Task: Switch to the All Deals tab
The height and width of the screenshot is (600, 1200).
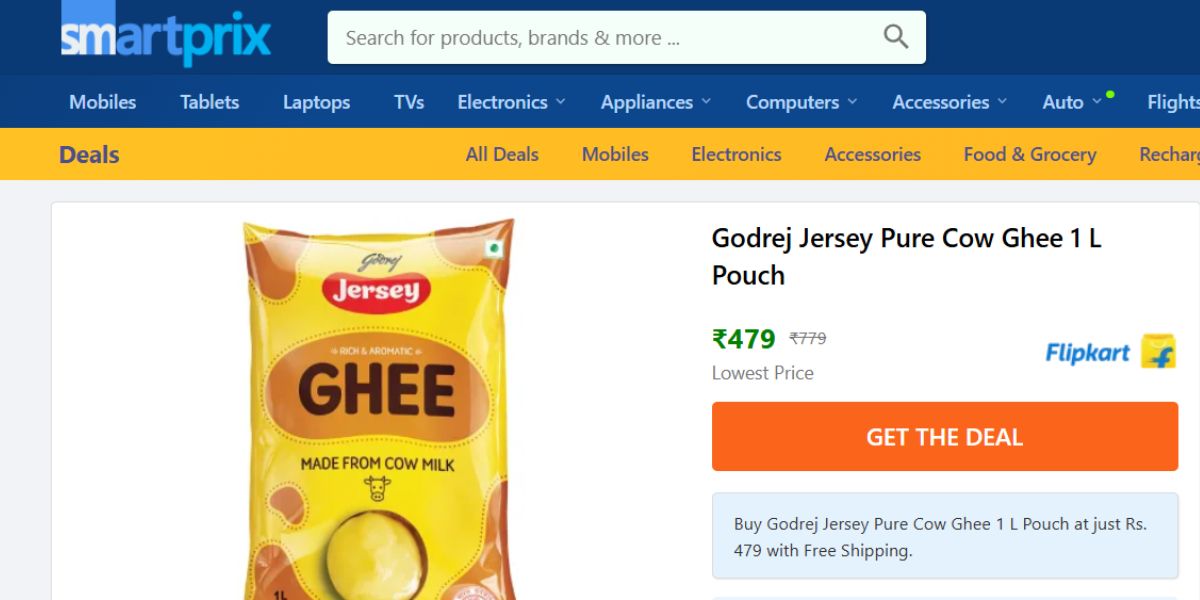Action: point(502,154)
